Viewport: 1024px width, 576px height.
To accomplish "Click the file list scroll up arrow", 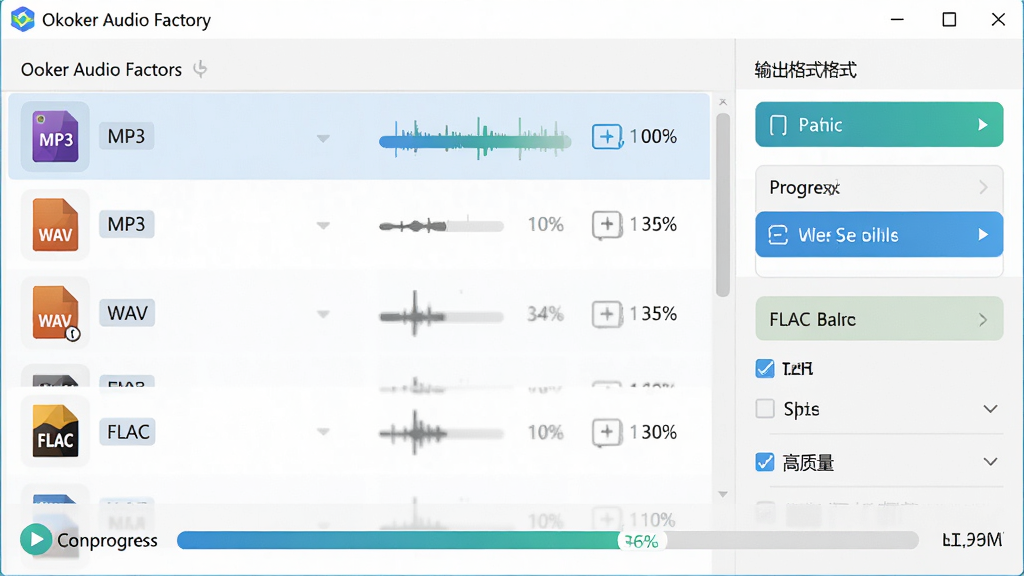I will [722, 103].
